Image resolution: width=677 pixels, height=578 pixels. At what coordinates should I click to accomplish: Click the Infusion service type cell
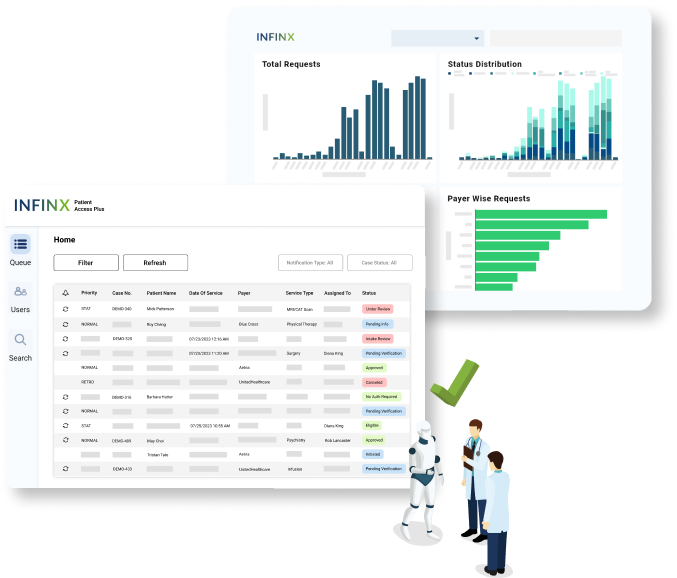point(295,469)
